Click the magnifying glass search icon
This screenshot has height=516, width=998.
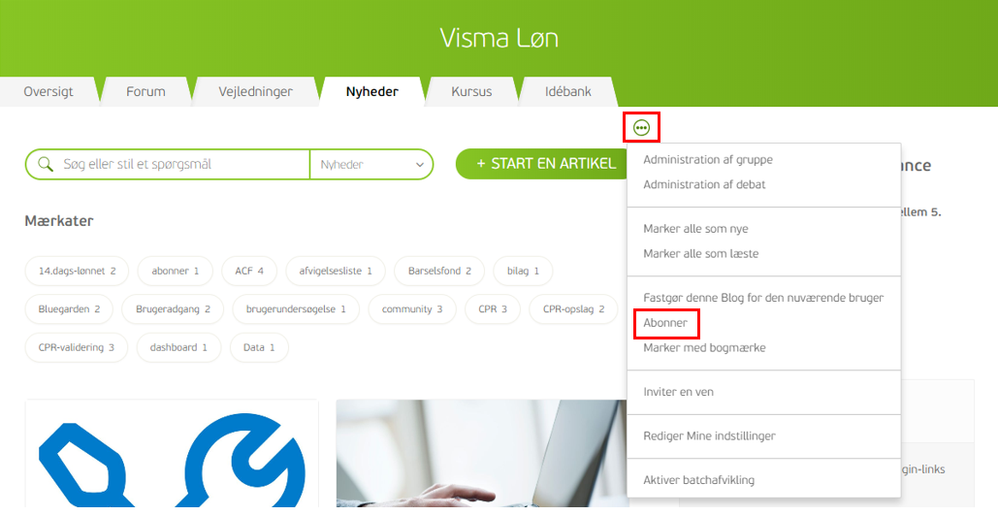45,164
